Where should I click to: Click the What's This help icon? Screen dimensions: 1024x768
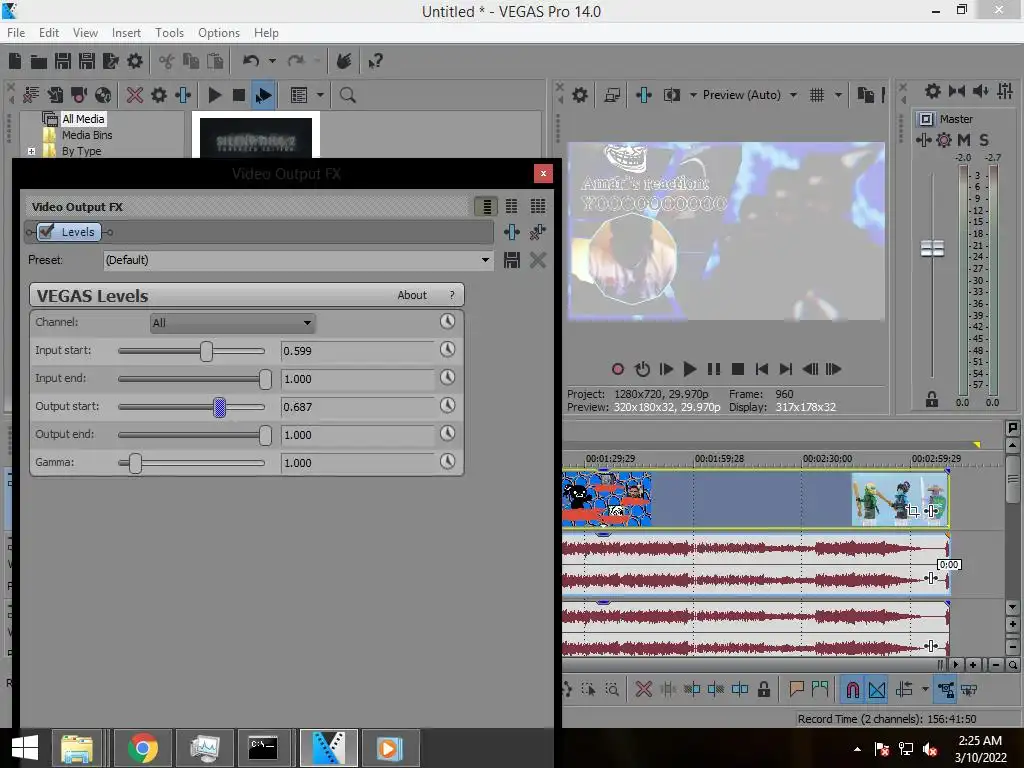[375, 61]
